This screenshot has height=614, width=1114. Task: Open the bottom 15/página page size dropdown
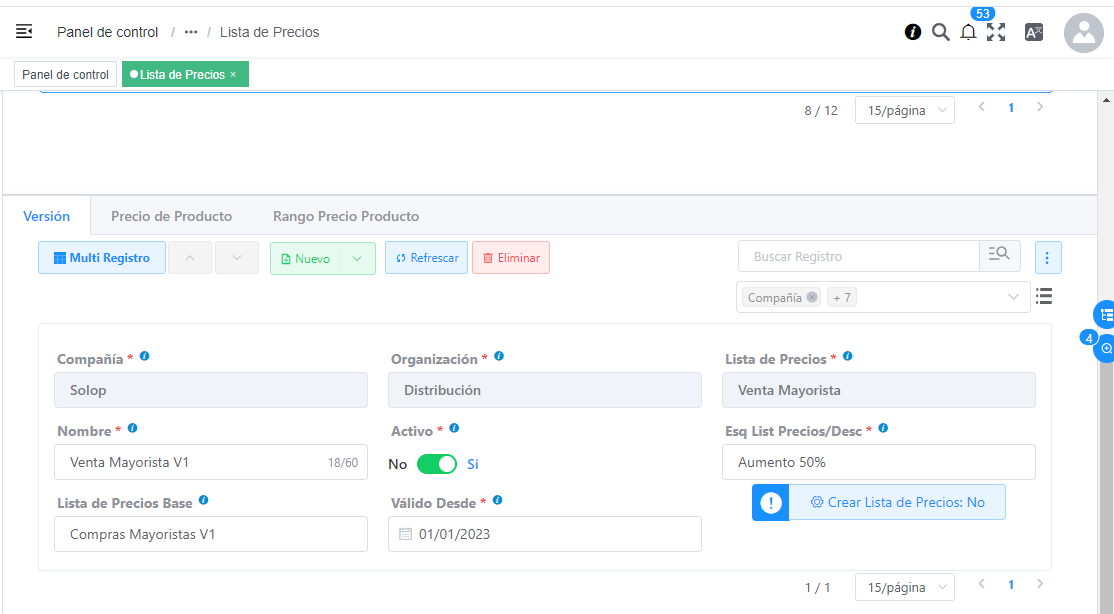pyautogui.click(x=904, y=587)
